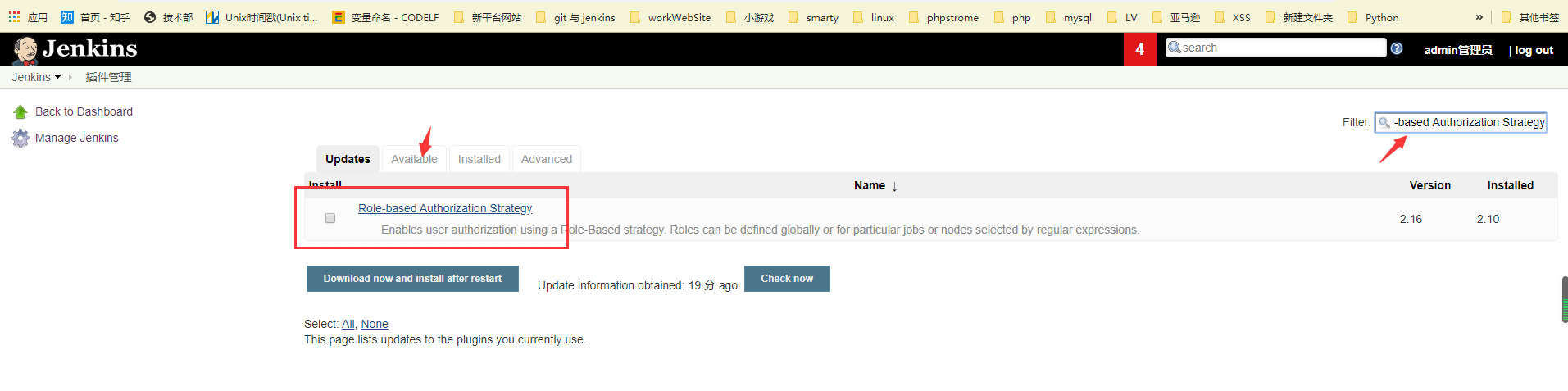Viewport: 1568px width, 391px height.
Task: Open the admin管理员 user link
Action: pyautogui.click(x=1457, y=50)
